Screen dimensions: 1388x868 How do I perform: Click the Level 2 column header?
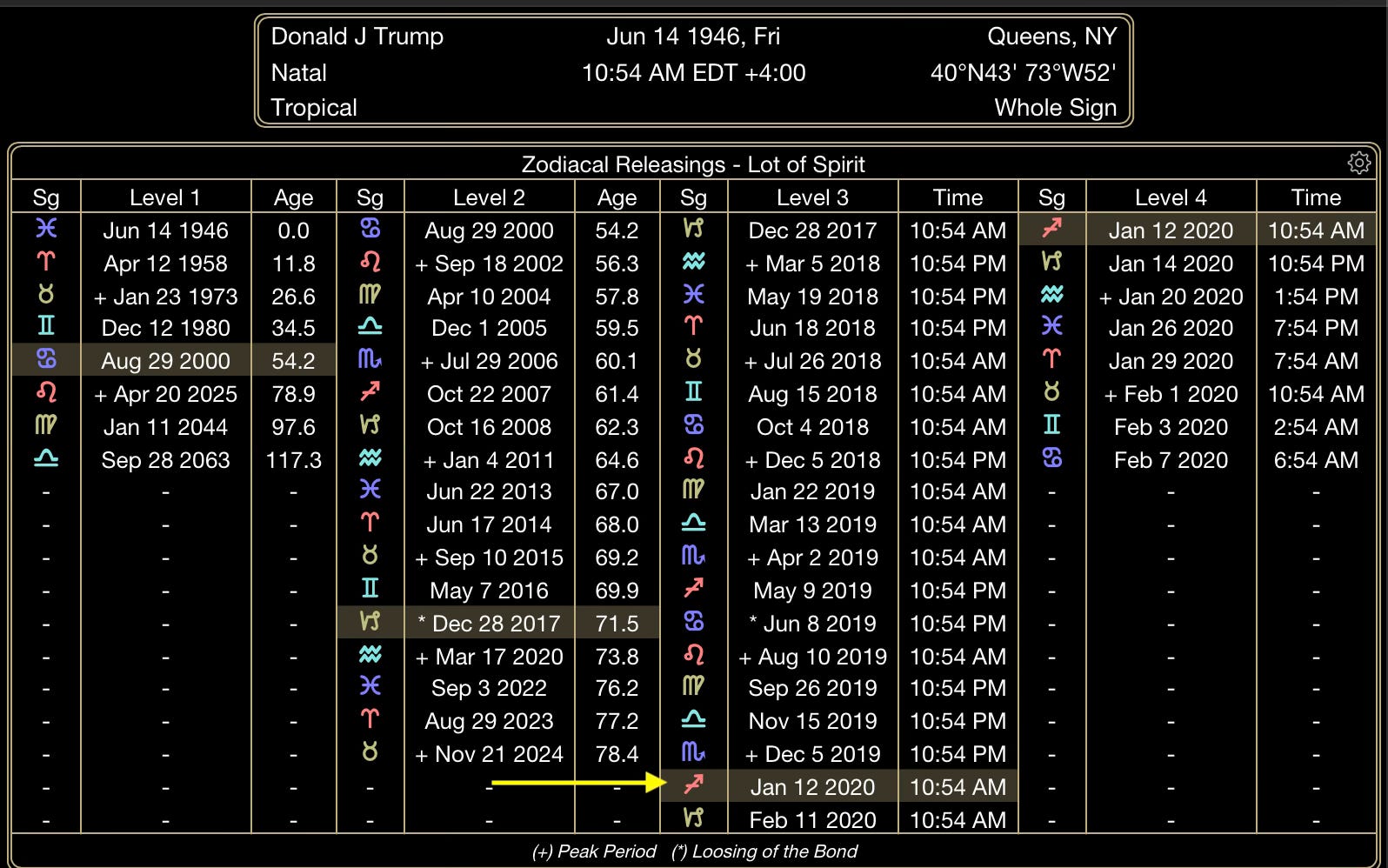coord(489,197)
